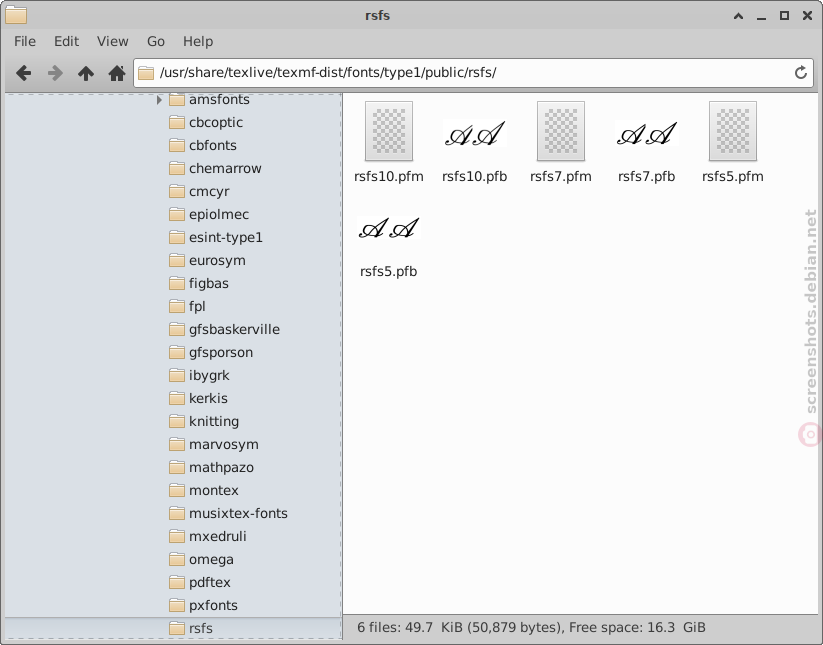Select marvosym in the folder tree

click(x=224, y=445)
